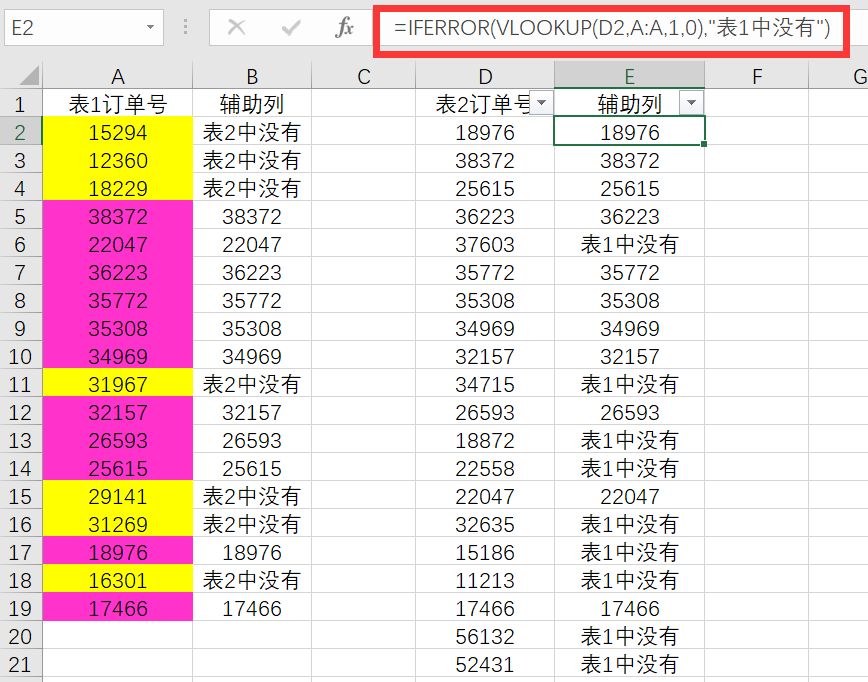Select yellow cell 15294 in column A
This screenshot has width=868, height=682.
tap(117, 132)
